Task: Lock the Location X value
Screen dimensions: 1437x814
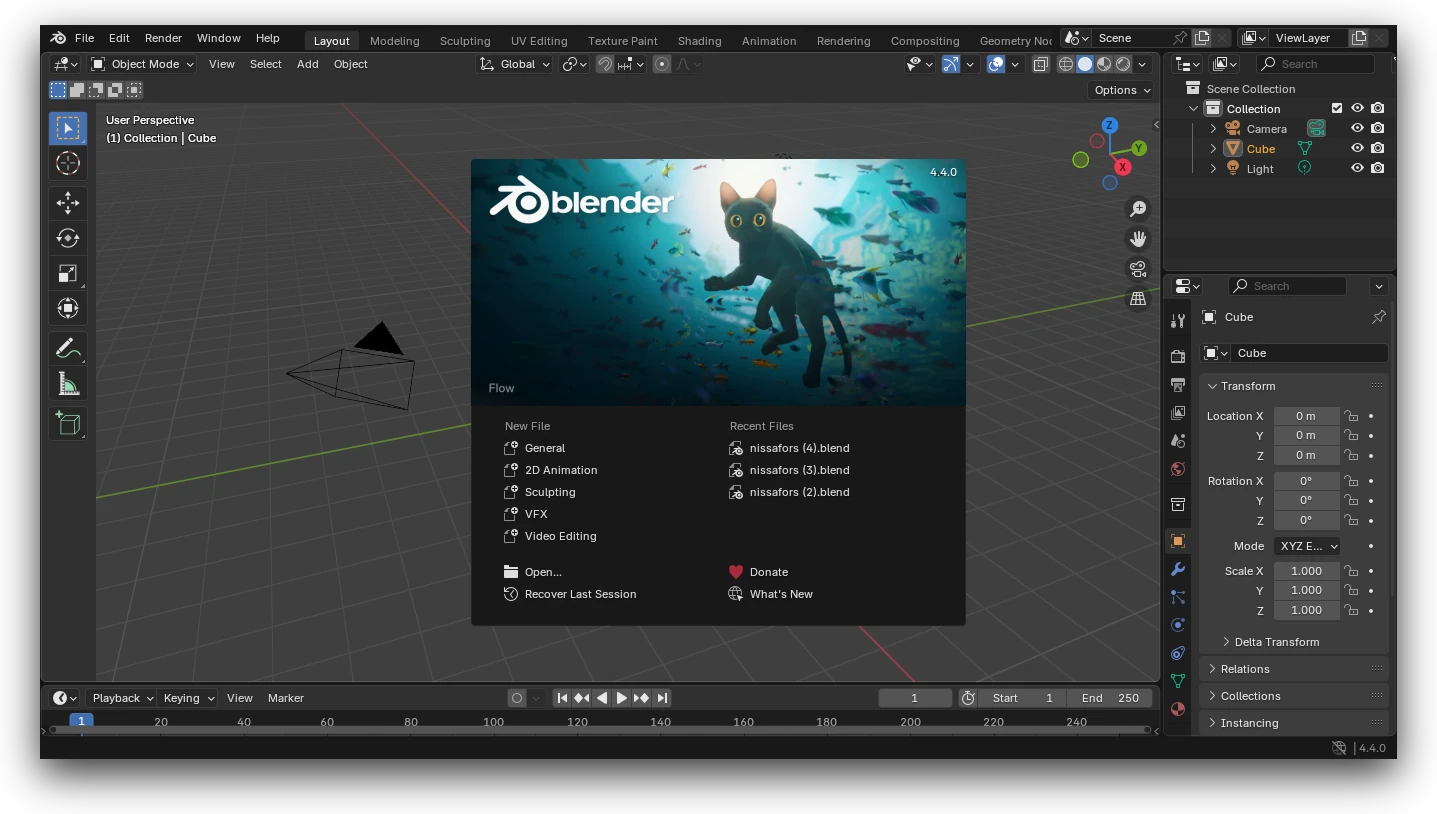Action: pos(1351,416)
